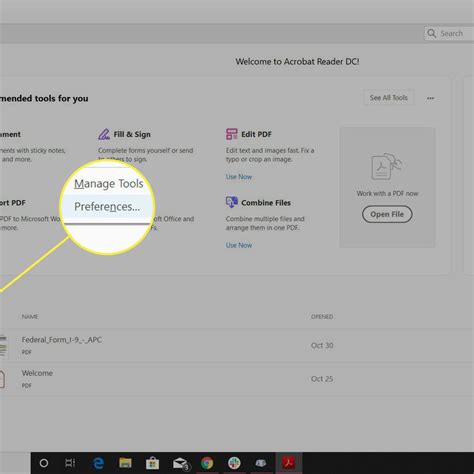This screenshot has width=474, height=474.
Task: Click the Search field
Action: pos(449,33)
